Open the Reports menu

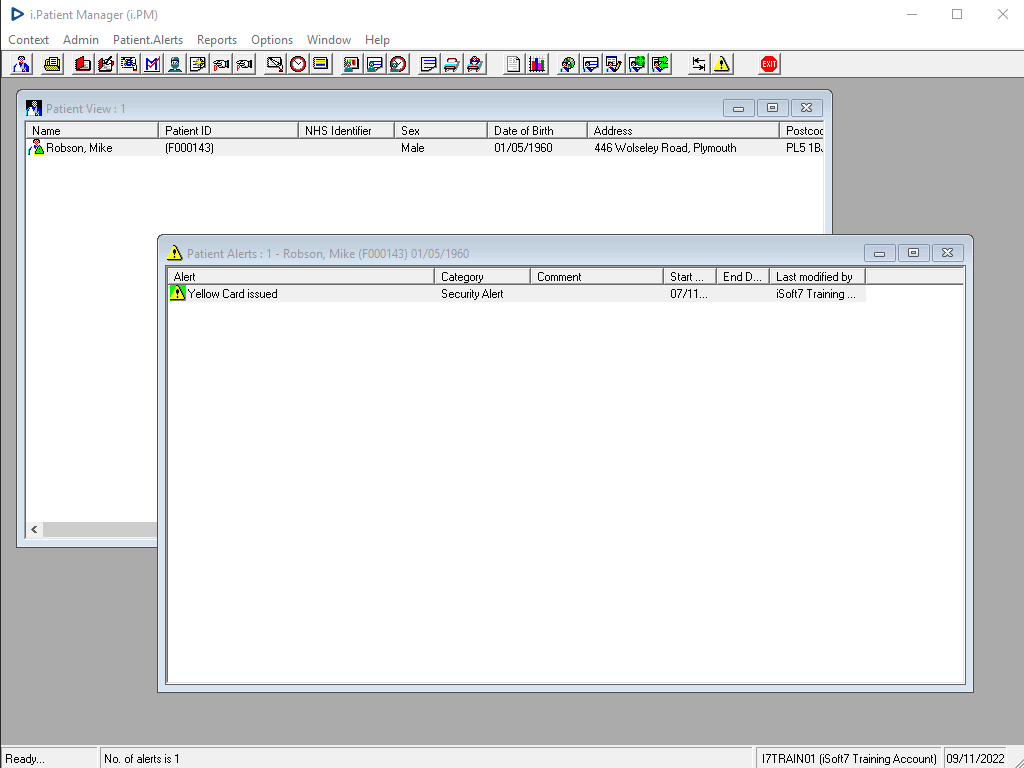coord(217,40)
